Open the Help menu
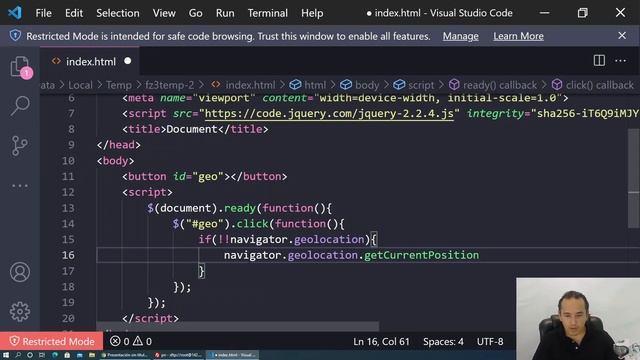This screenshot has height=360, width=640. [x=312, y=13]
